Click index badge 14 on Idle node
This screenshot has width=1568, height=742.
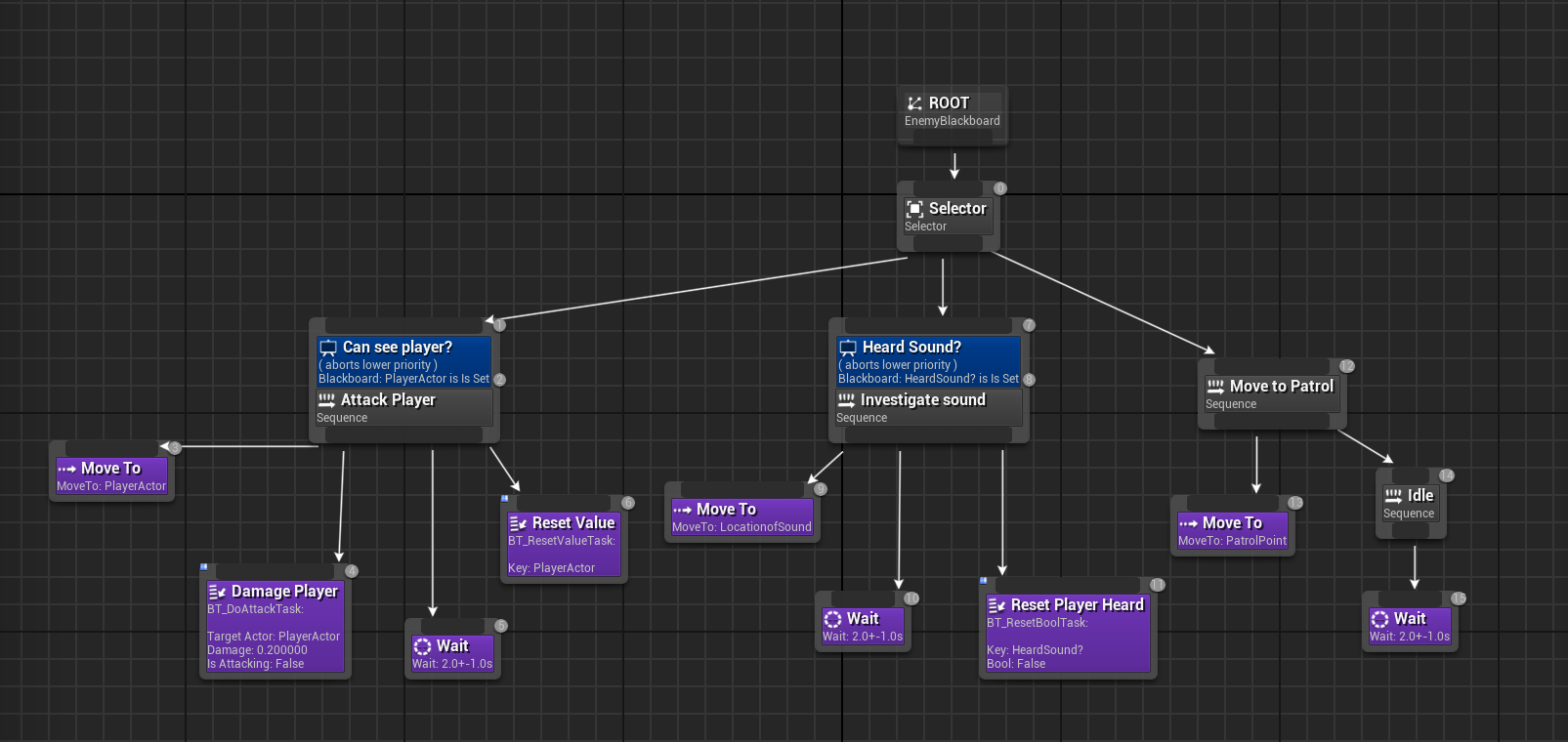[1447, 475]
